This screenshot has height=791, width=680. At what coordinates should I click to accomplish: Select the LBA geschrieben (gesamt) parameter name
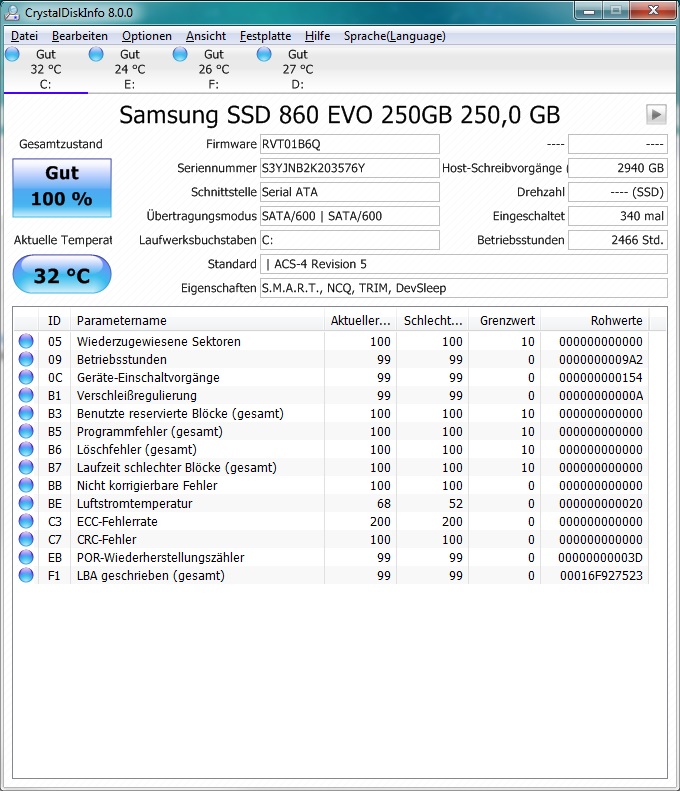tap(151, 576)
